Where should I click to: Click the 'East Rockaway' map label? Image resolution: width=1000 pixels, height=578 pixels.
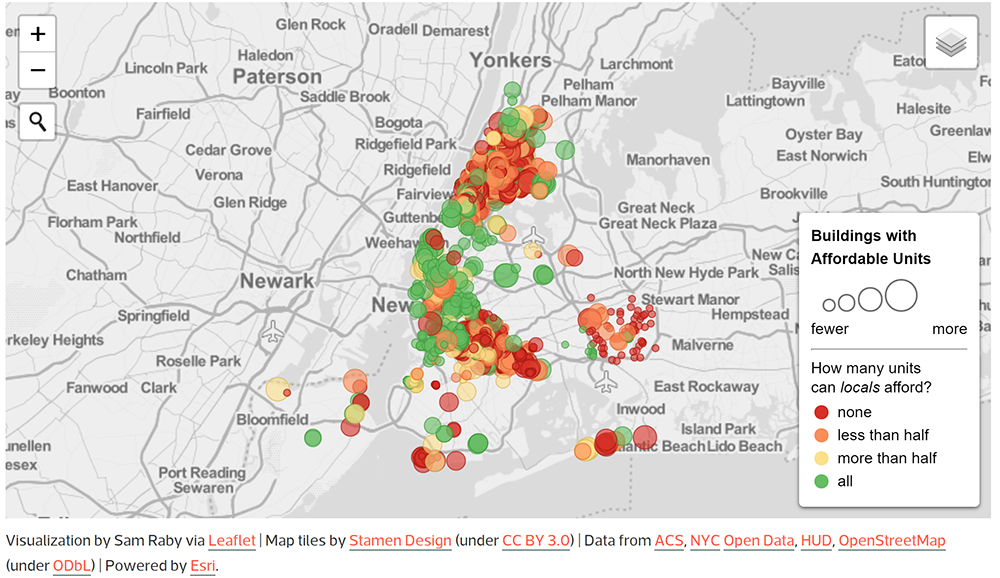click(706, 387)
